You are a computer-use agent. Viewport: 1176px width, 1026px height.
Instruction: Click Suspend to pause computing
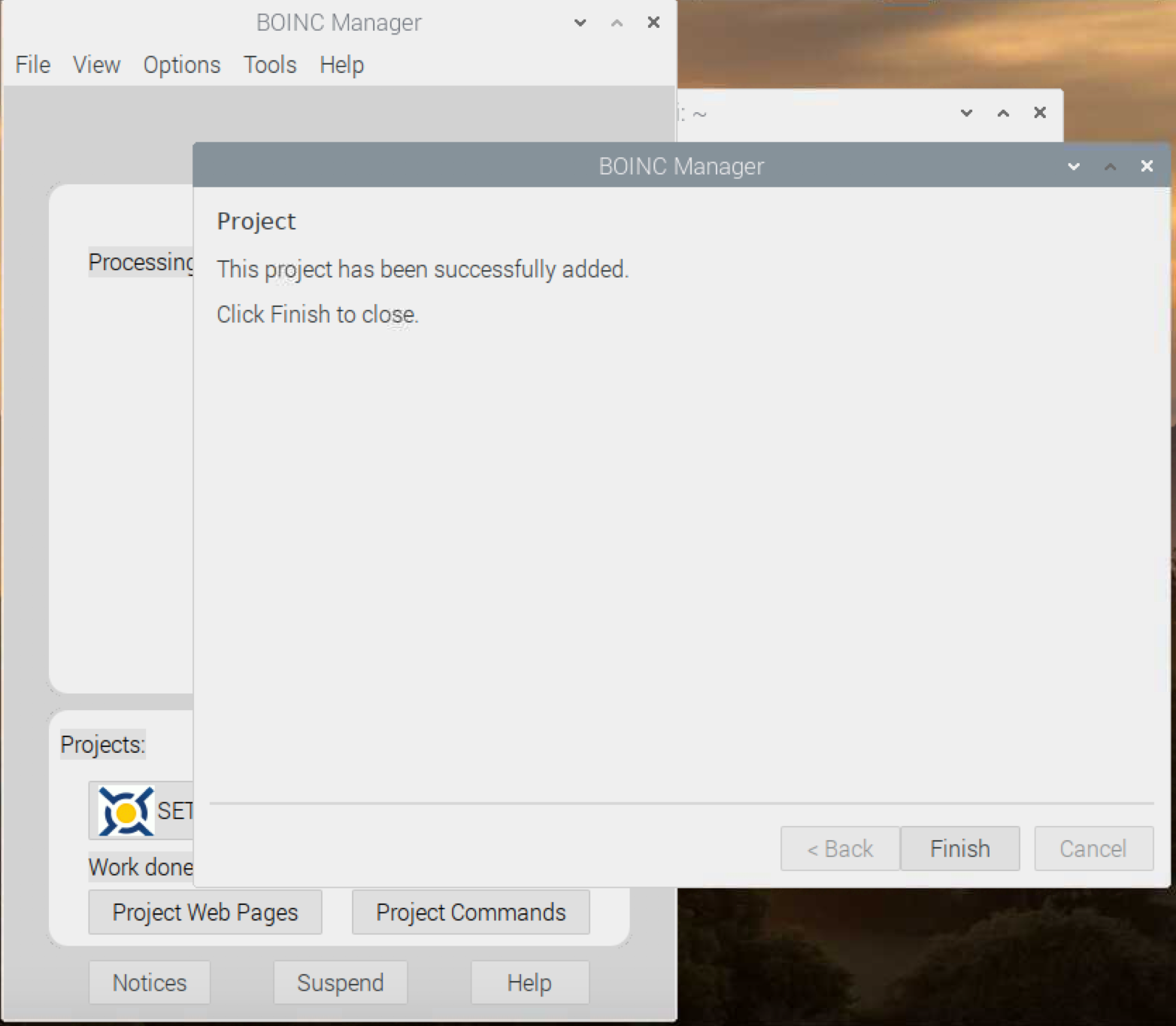click(x=341, y=982)
